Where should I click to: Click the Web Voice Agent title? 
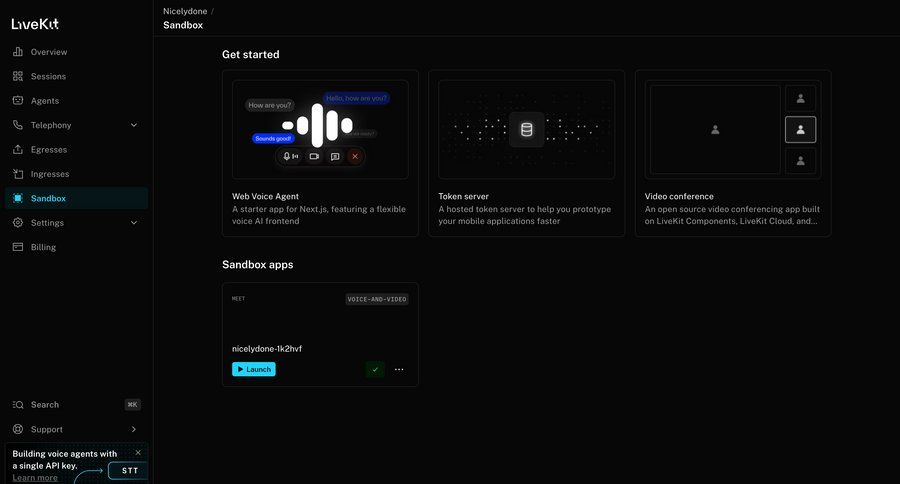tap(265, 196)
